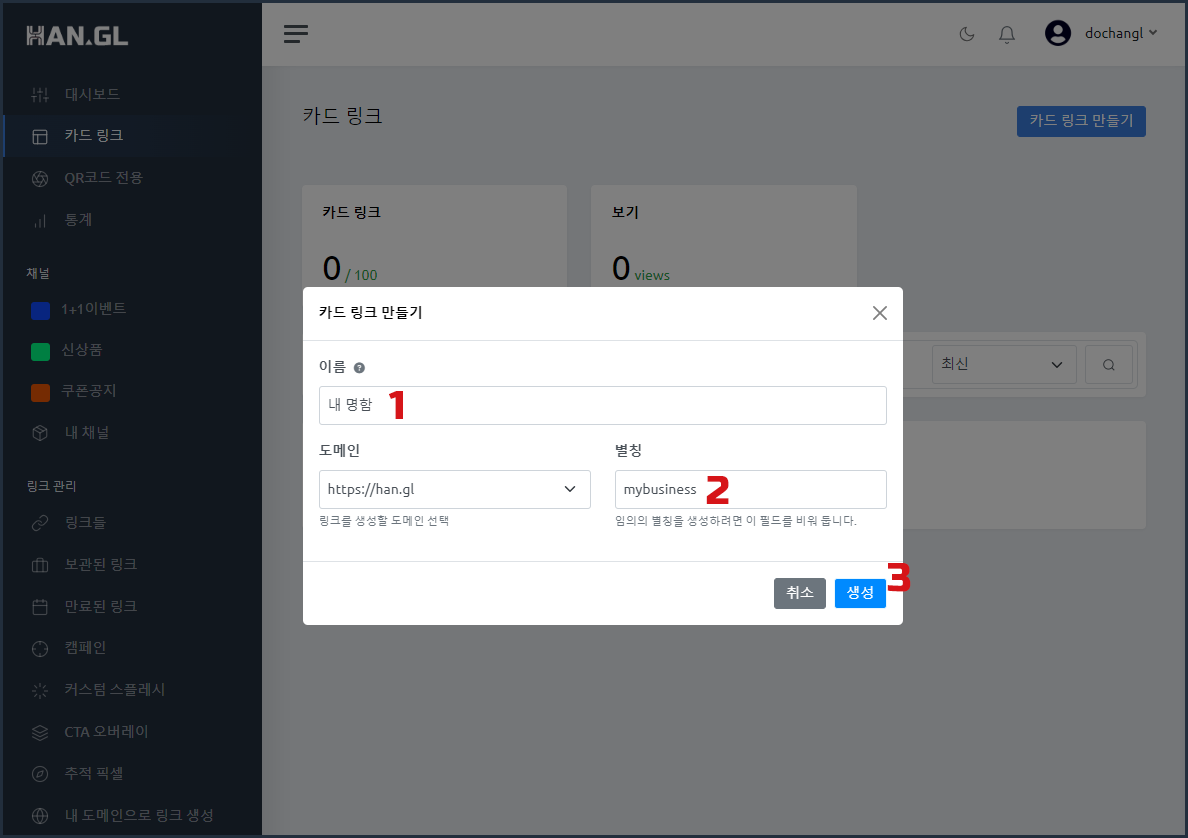Image resolution: width=1188 pixels, height=838 pixels.
Task: Open 대시보드 in the sidebar
Action: (x=92, y=94)
